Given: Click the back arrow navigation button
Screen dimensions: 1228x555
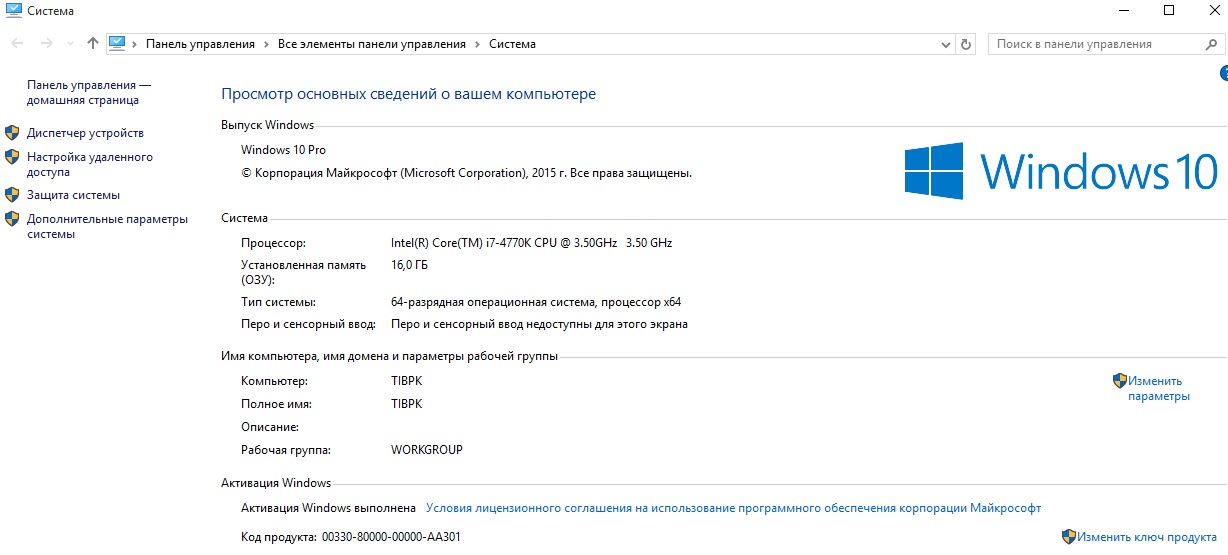Looking at the screenshot, I should 18,44.
